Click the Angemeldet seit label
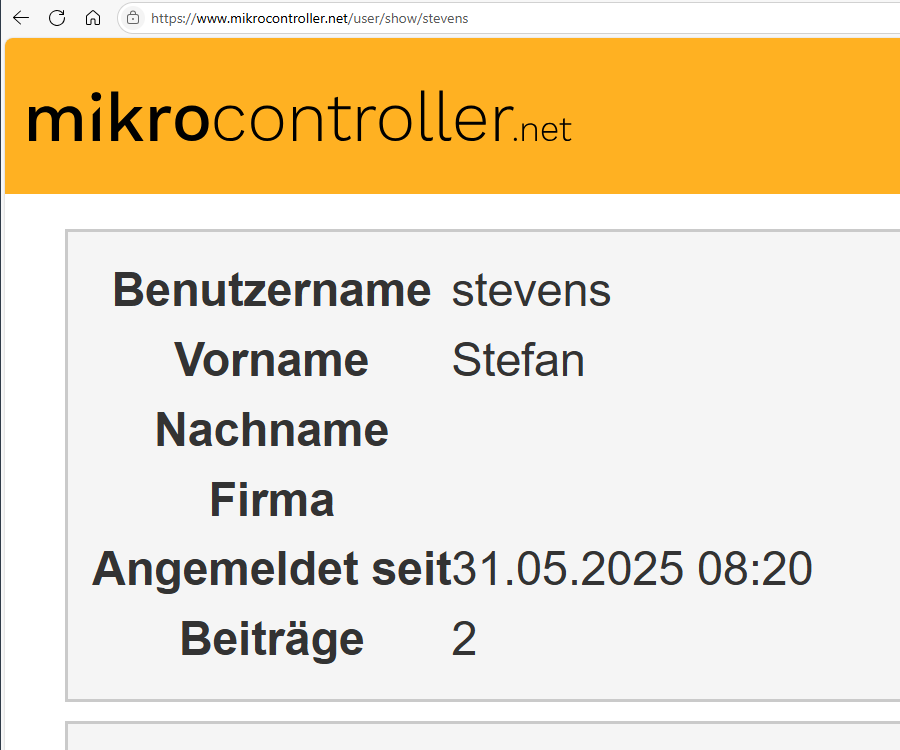Image resolution: width=900 pixels, height=750 pixels. 272,569
